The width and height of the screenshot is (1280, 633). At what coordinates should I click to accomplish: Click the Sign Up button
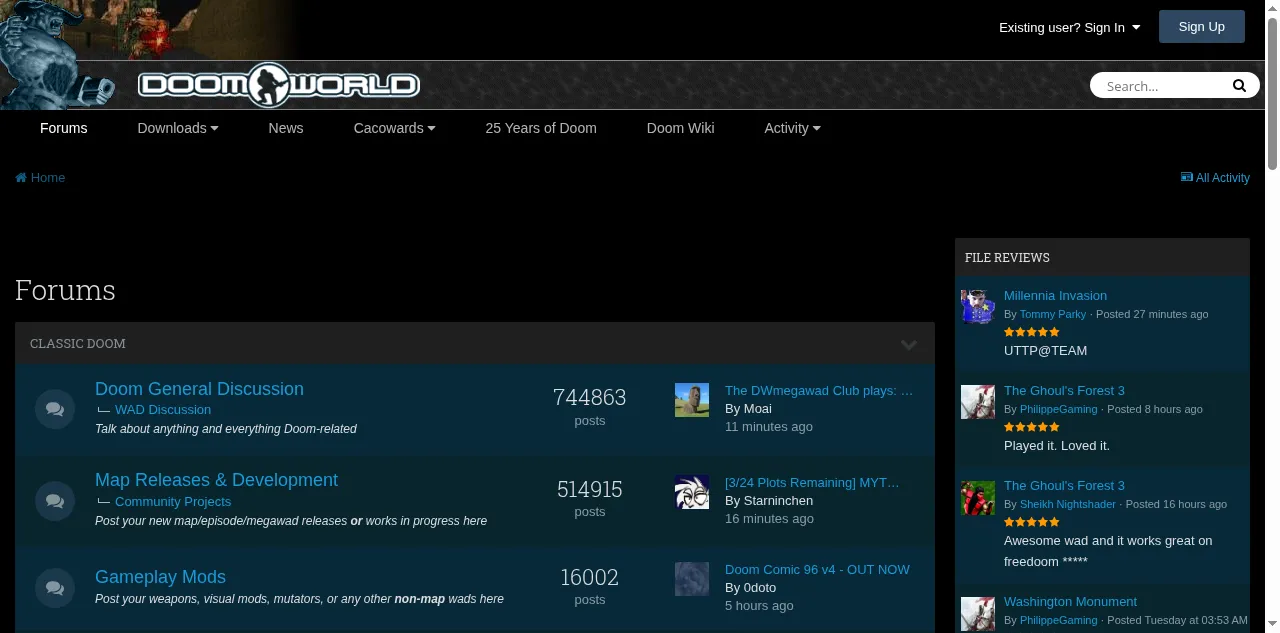(x=1202, y=27)
